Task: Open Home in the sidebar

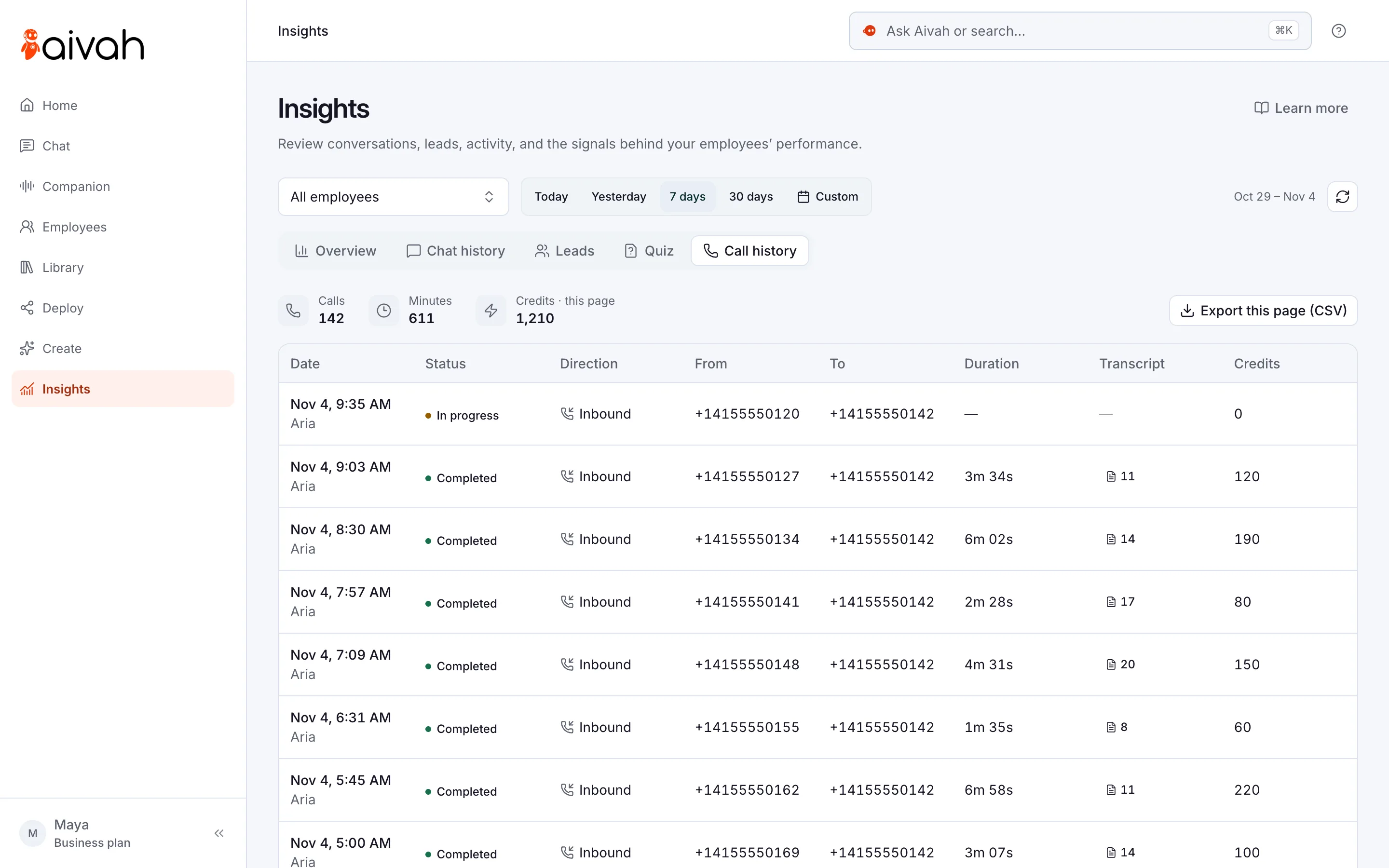Action: pos(123,106)
